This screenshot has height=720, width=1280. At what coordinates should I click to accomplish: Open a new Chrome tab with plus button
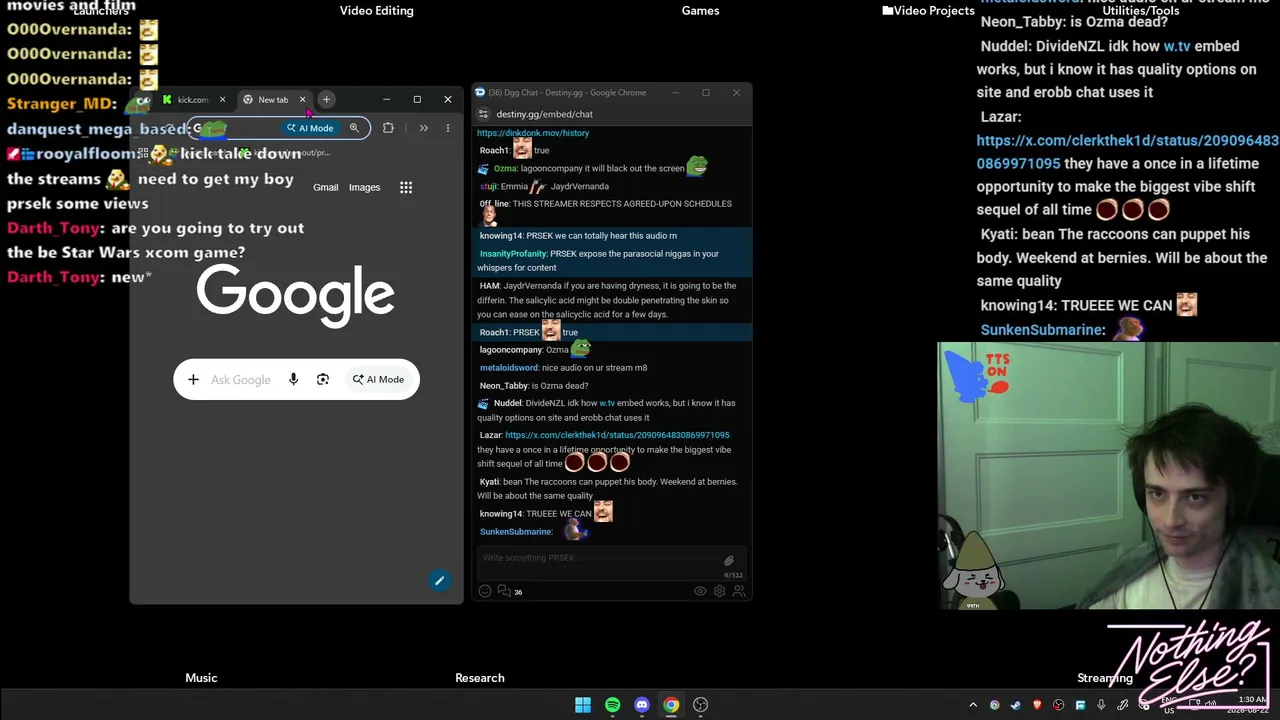pyautogui.click(x=326, y=99)
